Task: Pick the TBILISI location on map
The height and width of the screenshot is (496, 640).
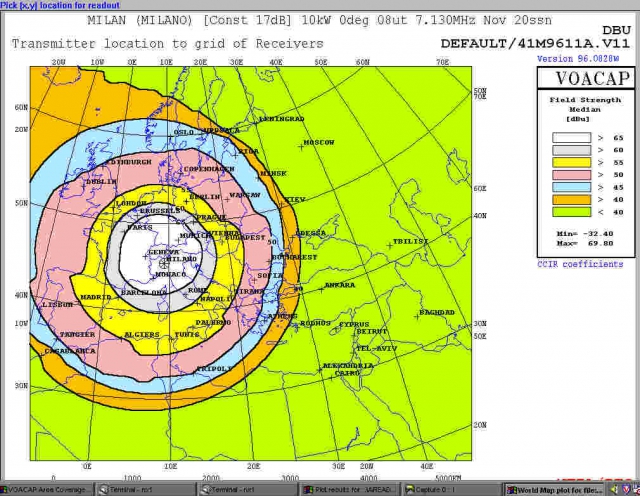Action: [x=410, y=241]
